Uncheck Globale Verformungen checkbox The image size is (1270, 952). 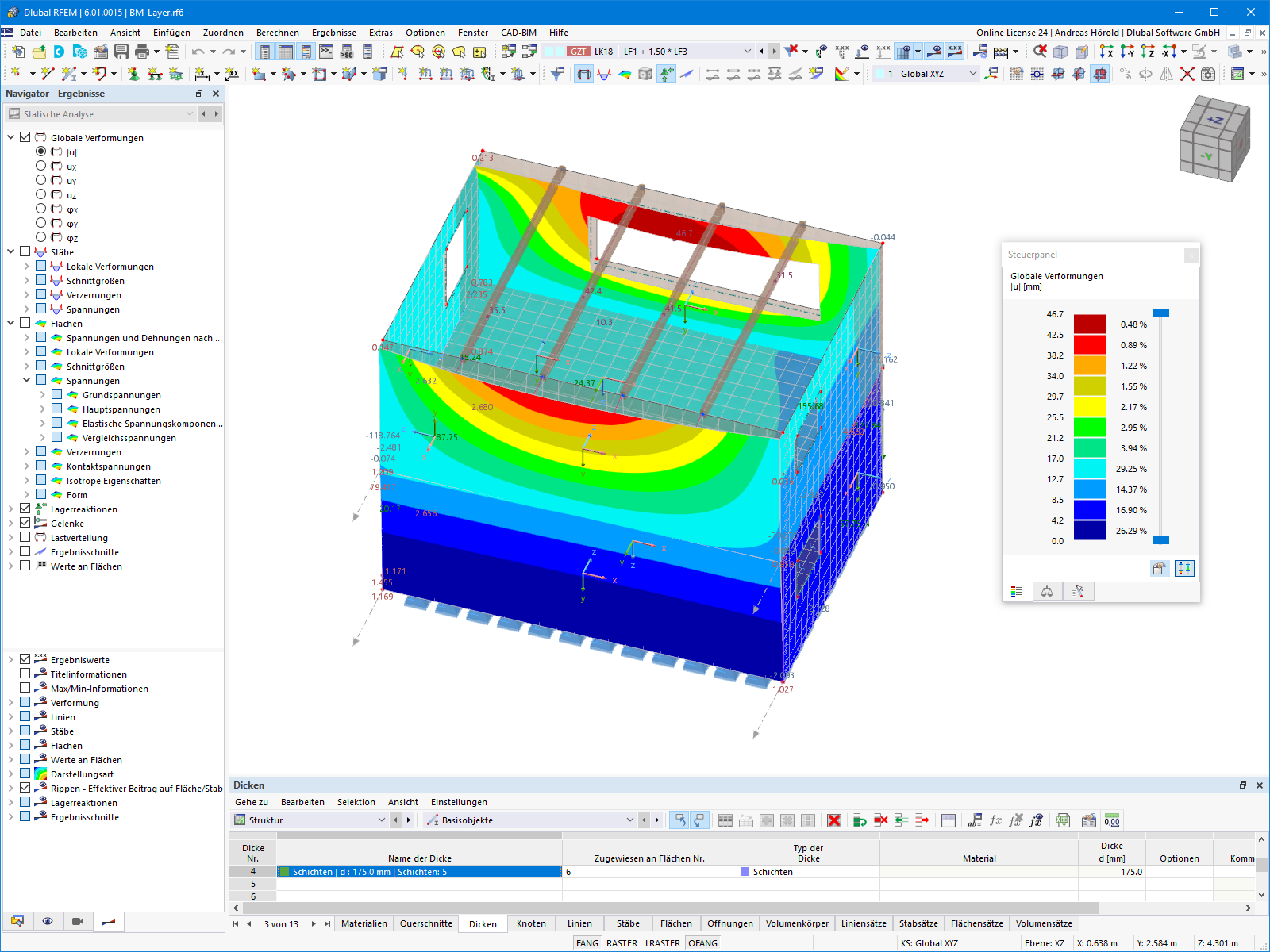25,137
